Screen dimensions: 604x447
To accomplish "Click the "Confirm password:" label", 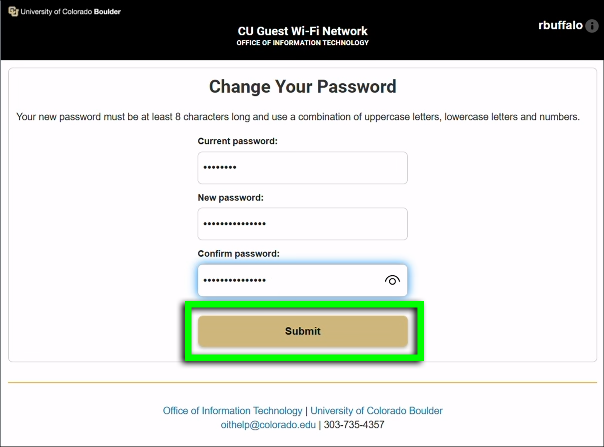I will [x=238, y=254].
